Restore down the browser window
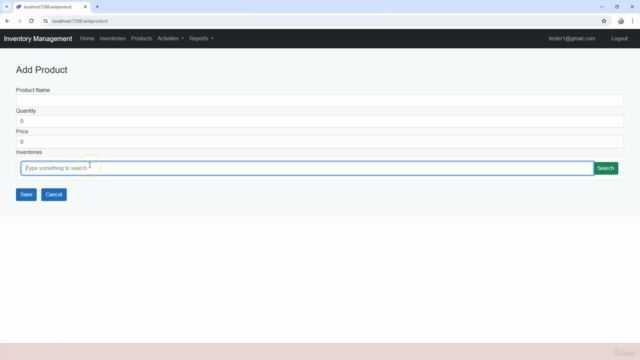 [x=617, y=7]
